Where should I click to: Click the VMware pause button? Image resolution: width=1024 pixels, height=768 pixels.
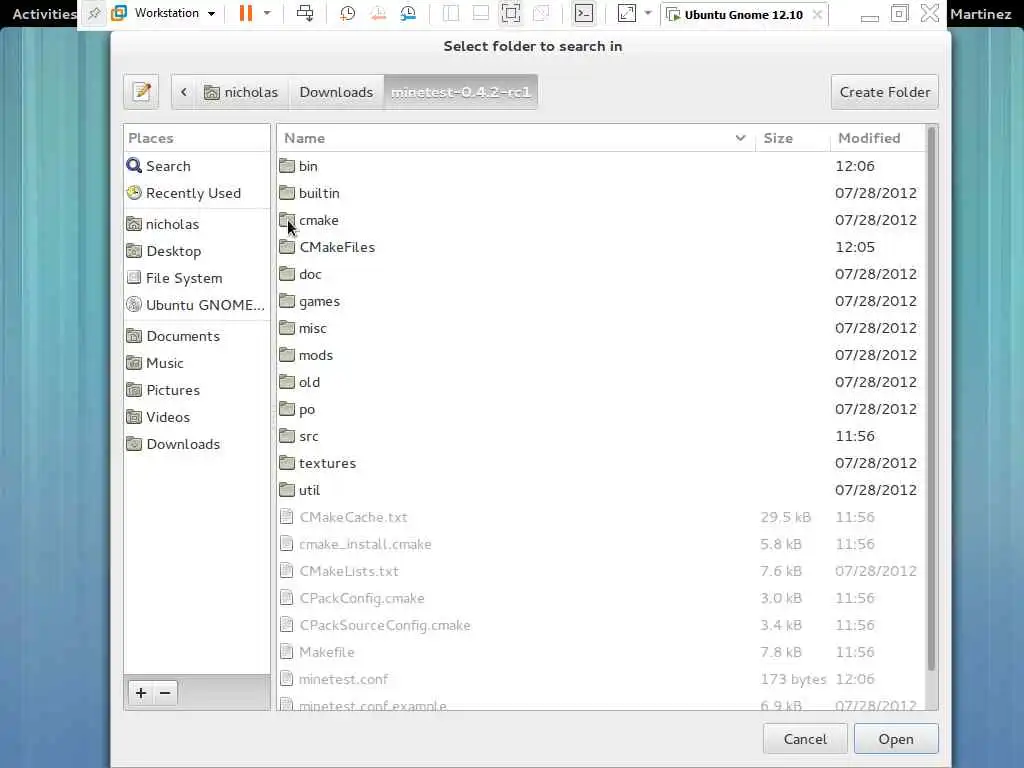pyautogui.click(x=246, y=13)
